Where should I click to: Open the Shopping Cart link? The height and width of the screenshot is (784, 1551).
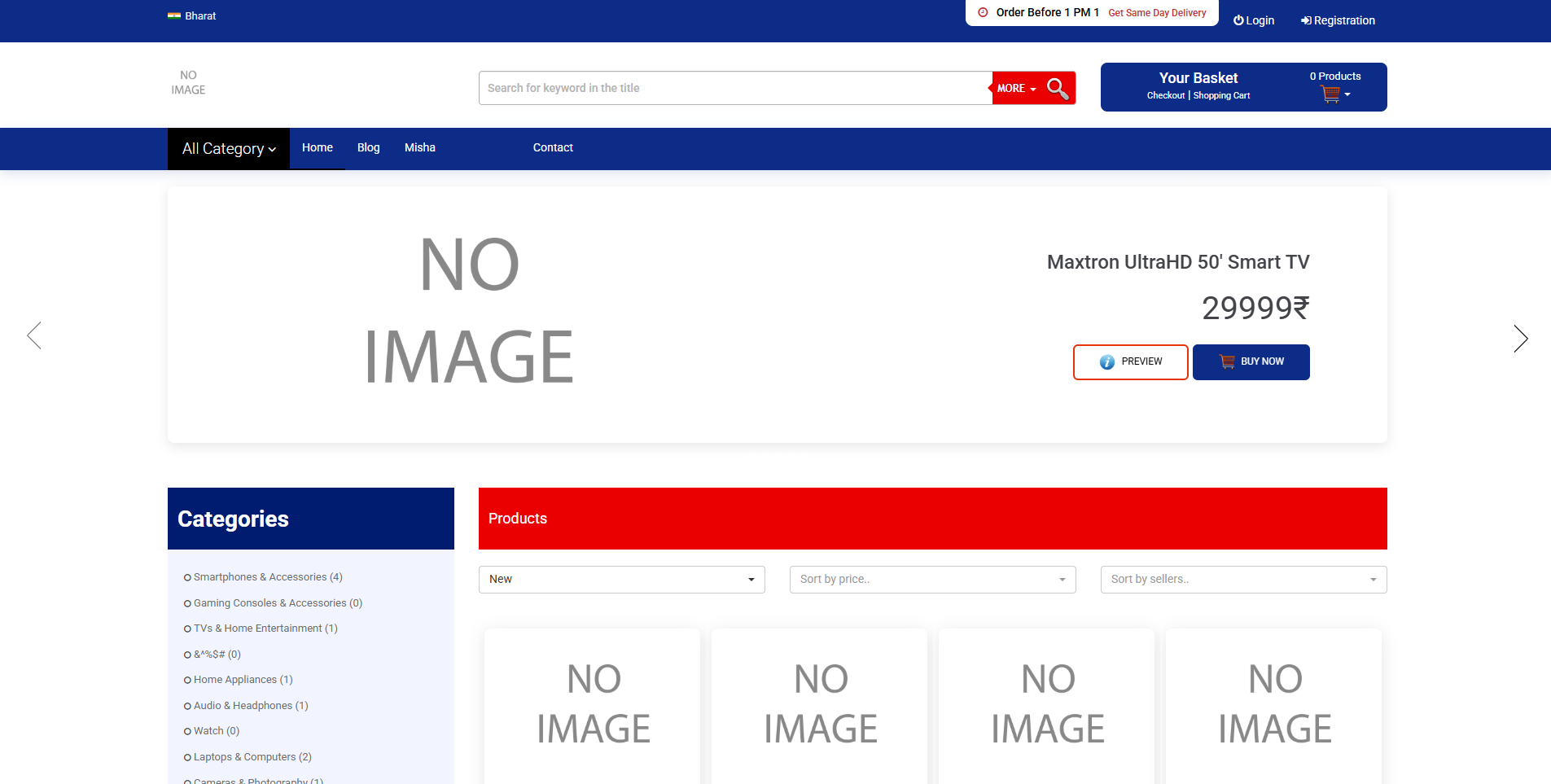coord(1221,95)
